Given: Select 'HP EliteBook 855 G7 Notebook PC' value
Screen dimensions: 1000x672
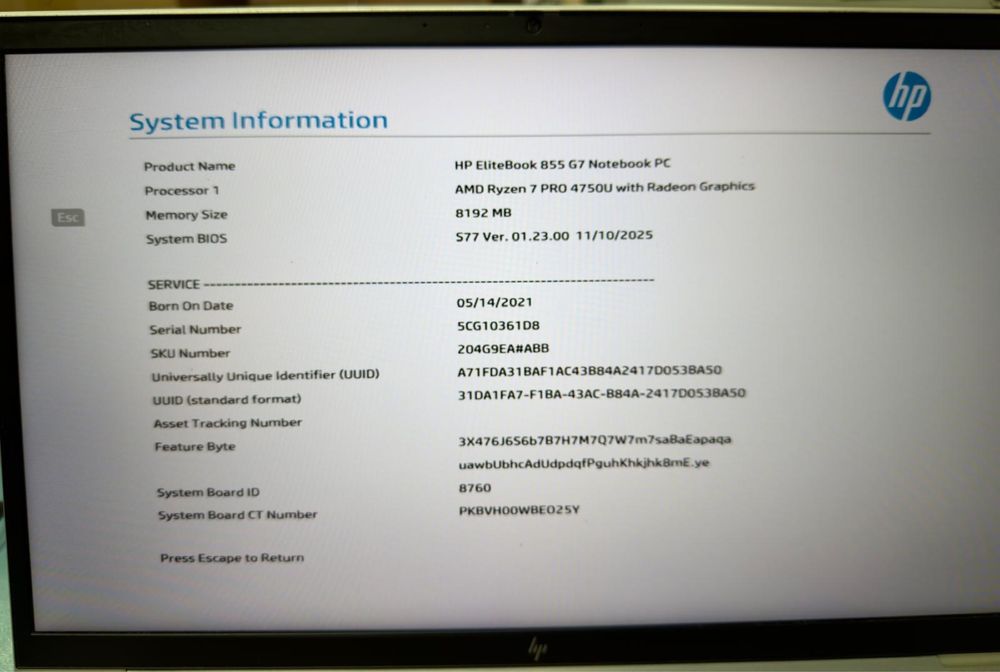Looking at the screenshot, I should click(562, 164).
